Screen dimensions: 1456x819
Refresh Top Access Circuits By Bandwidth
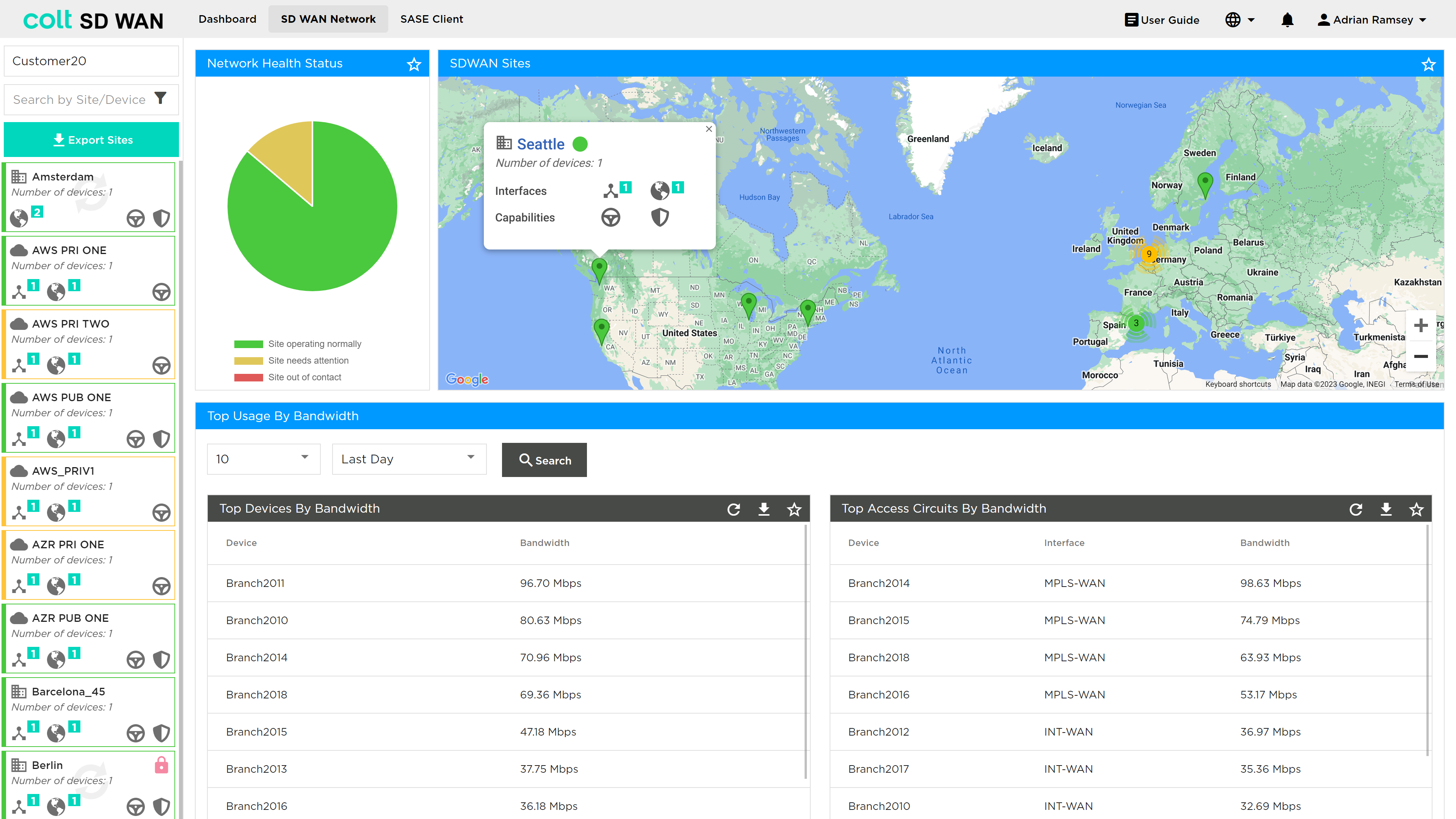pyautogui.click(x=1356, y=509)
